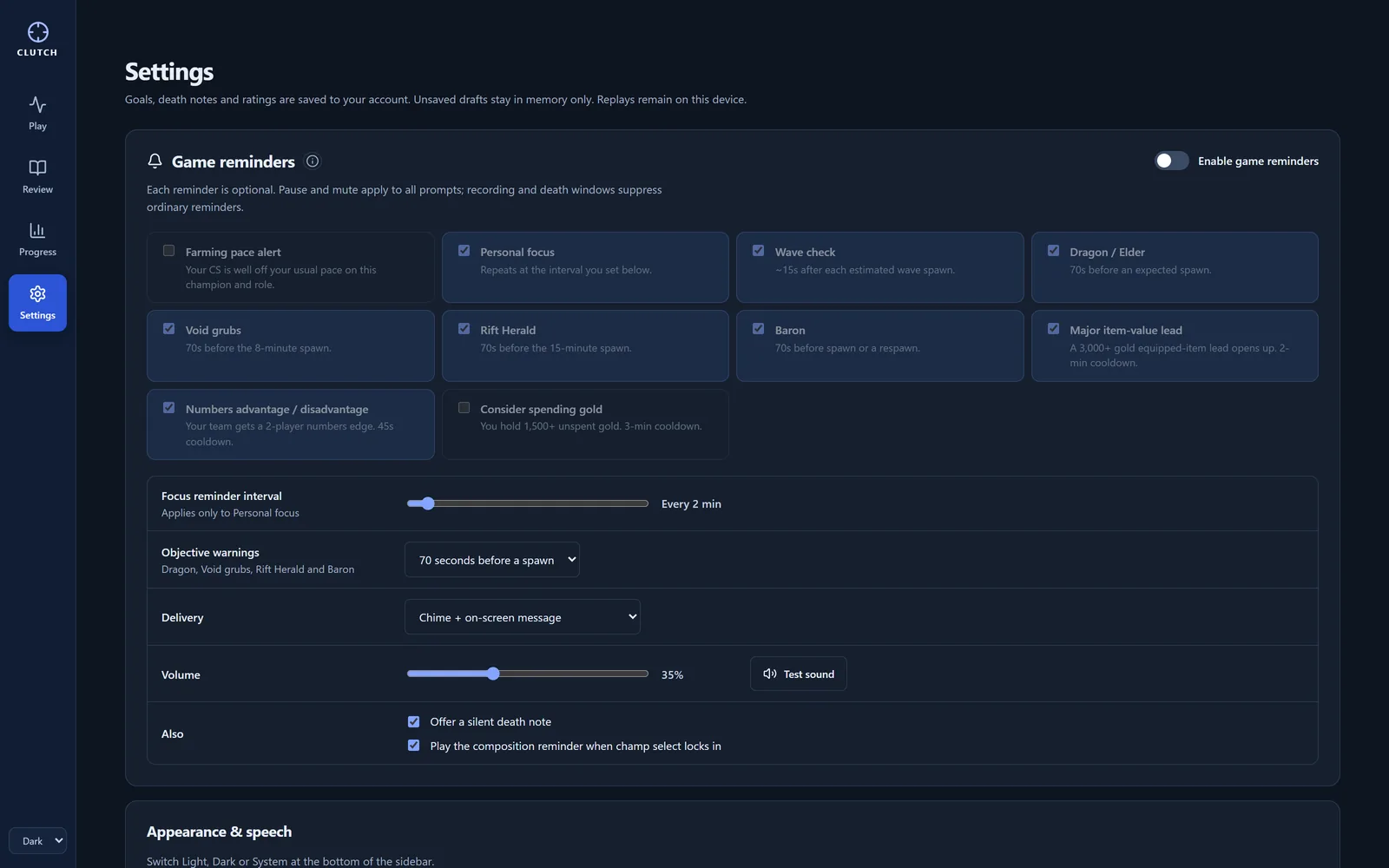This screenshot has height=868, width=1389.
Task: Click the 'Also' row label
Action: tap(172, 734)
